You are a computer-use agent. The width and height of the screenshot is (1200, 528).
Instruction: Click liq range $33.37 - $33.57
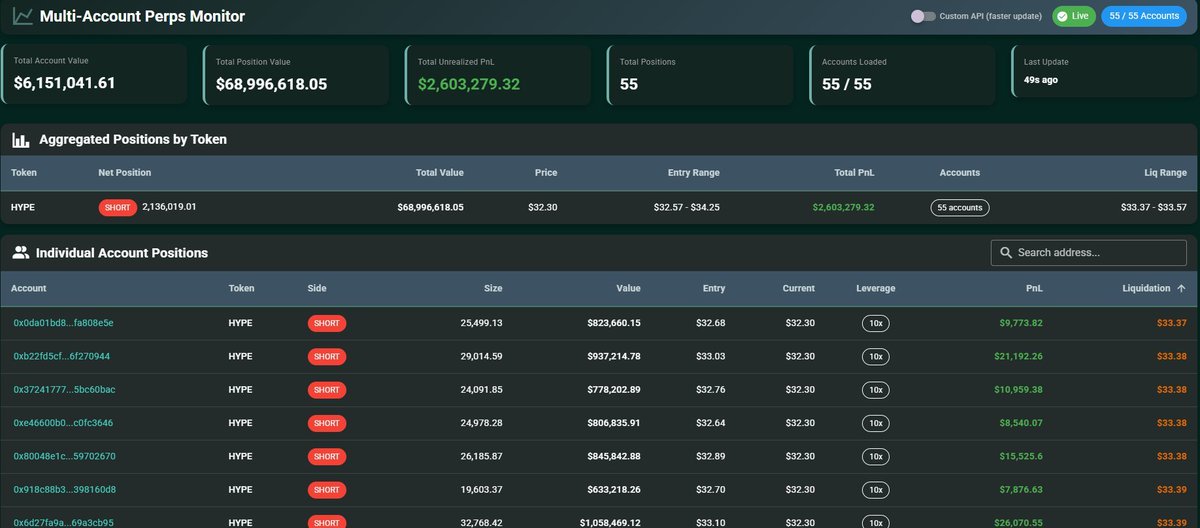tap(1153, 207)
